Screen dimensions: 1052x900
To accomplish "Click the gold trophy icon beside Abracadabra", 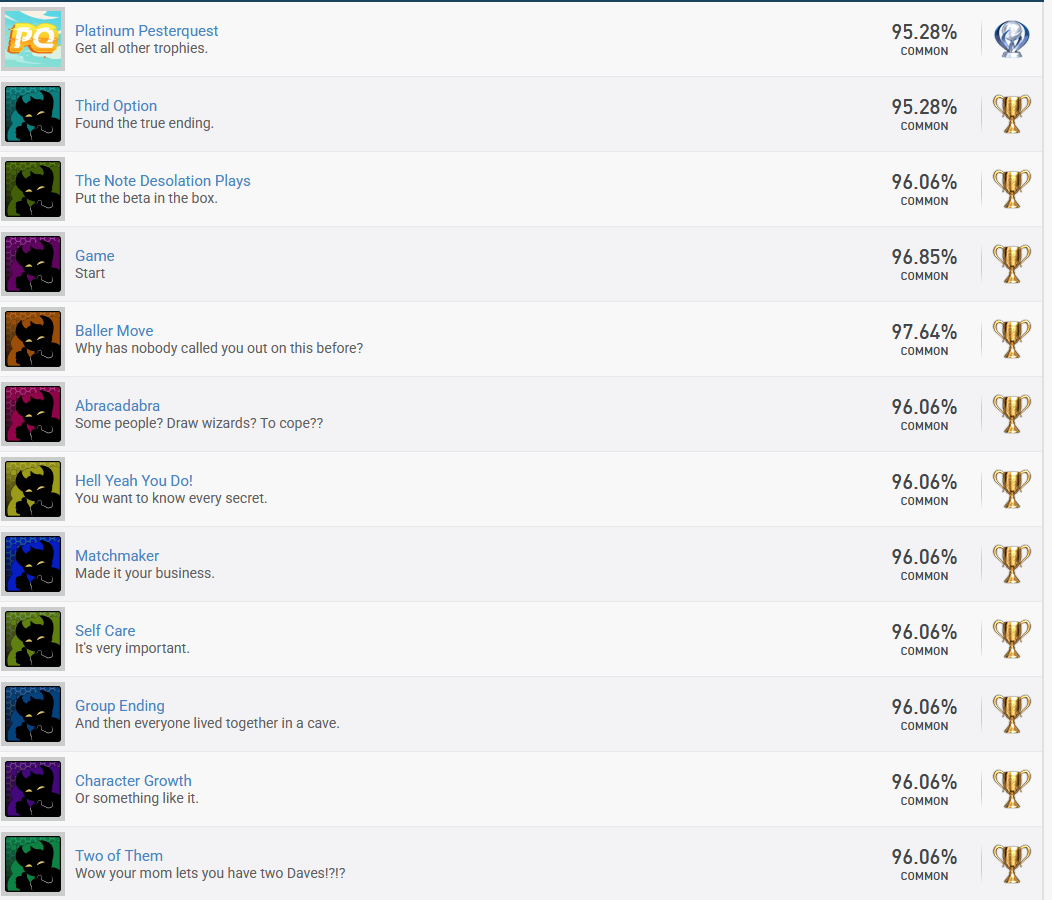I will coord(1011,414).
